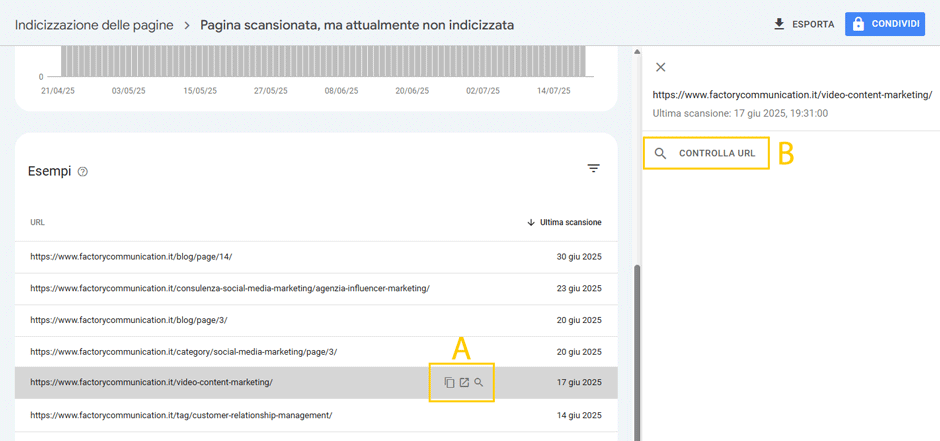Click side panel URL video-content-marketing text
940x441 pixels.
tap(792, 95)
